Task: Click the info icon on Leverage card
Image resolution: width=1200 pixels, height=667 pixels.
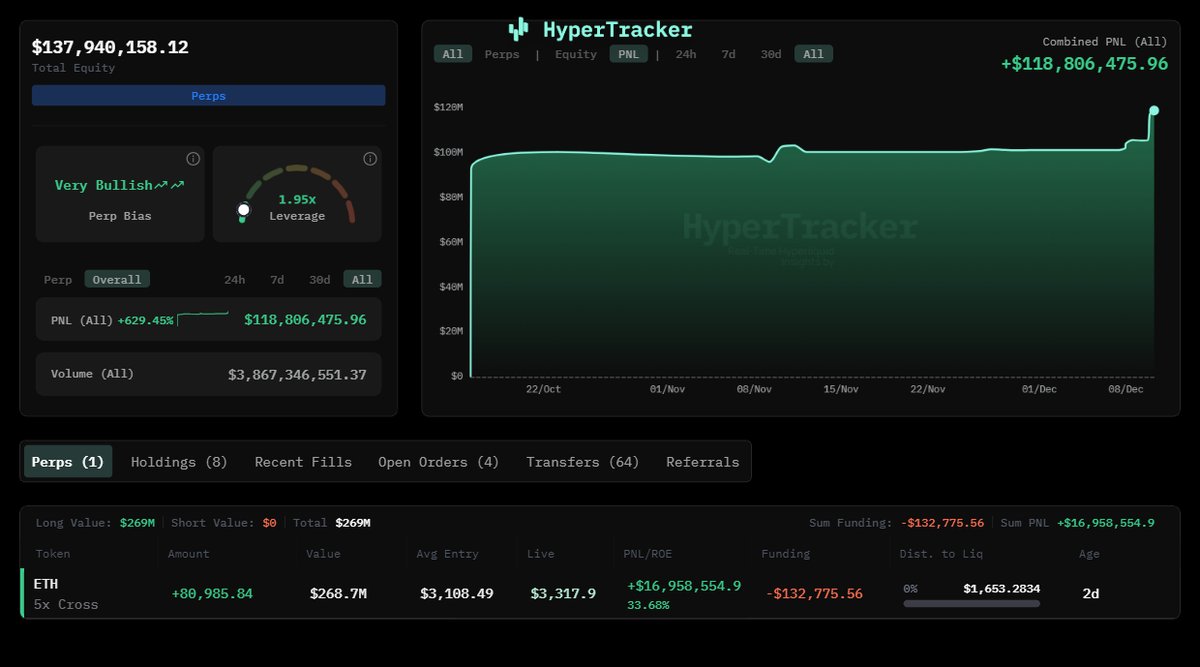Action: pos(370,159)
